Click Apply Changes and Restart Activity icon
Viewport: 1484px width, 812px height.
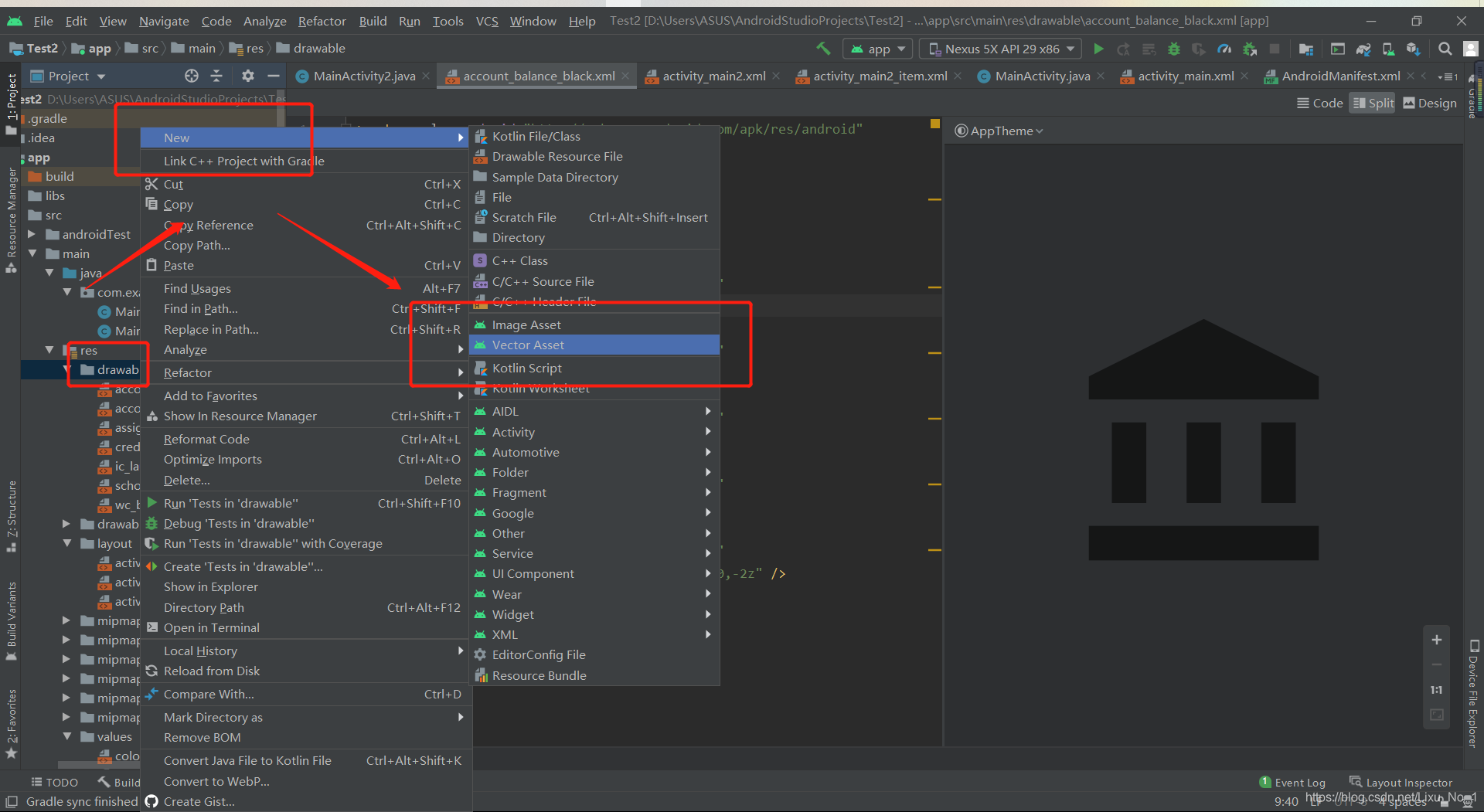[1124, 49]
